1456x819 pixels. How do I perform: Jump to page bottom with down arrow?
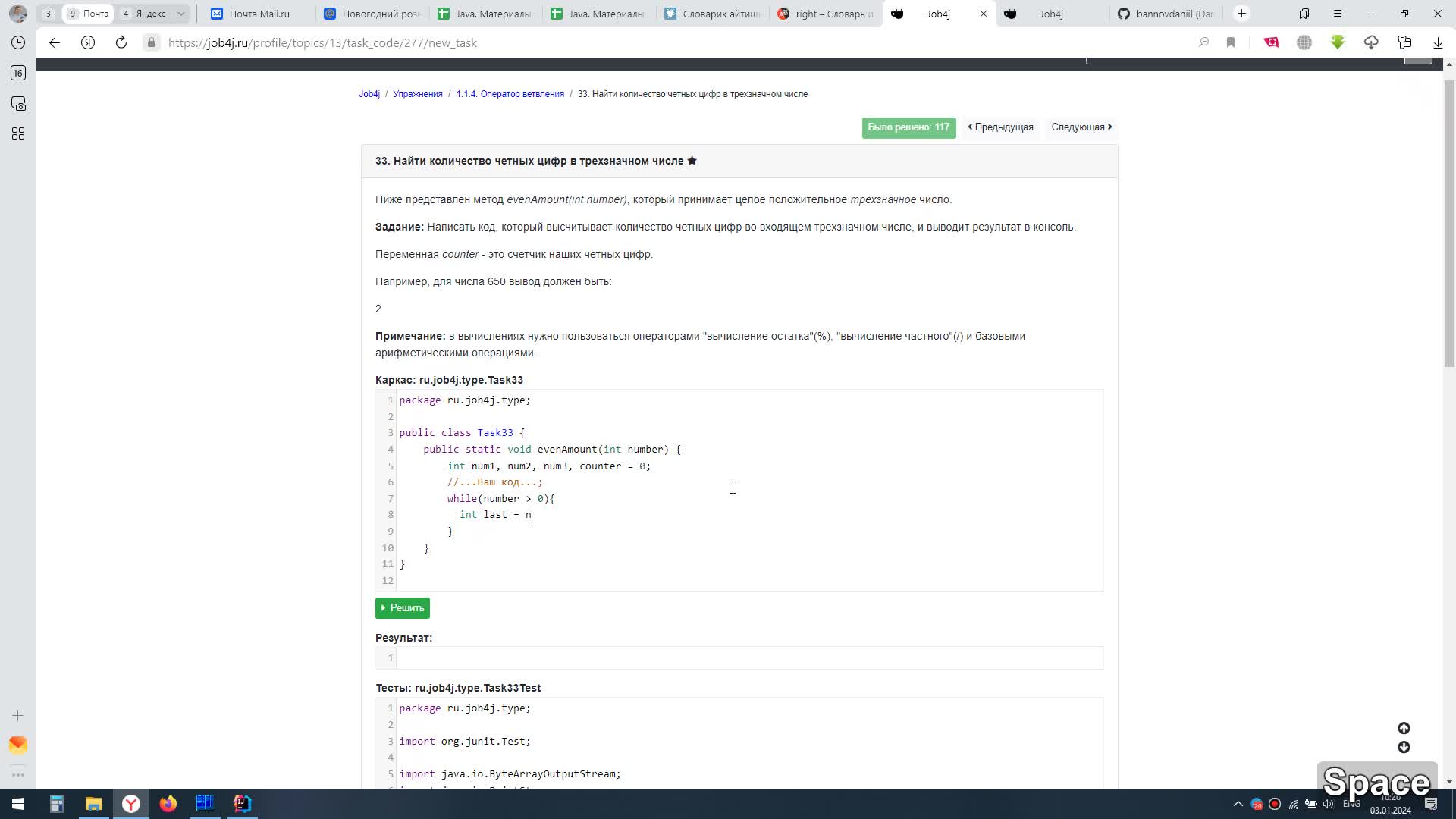click(1404, 748)
